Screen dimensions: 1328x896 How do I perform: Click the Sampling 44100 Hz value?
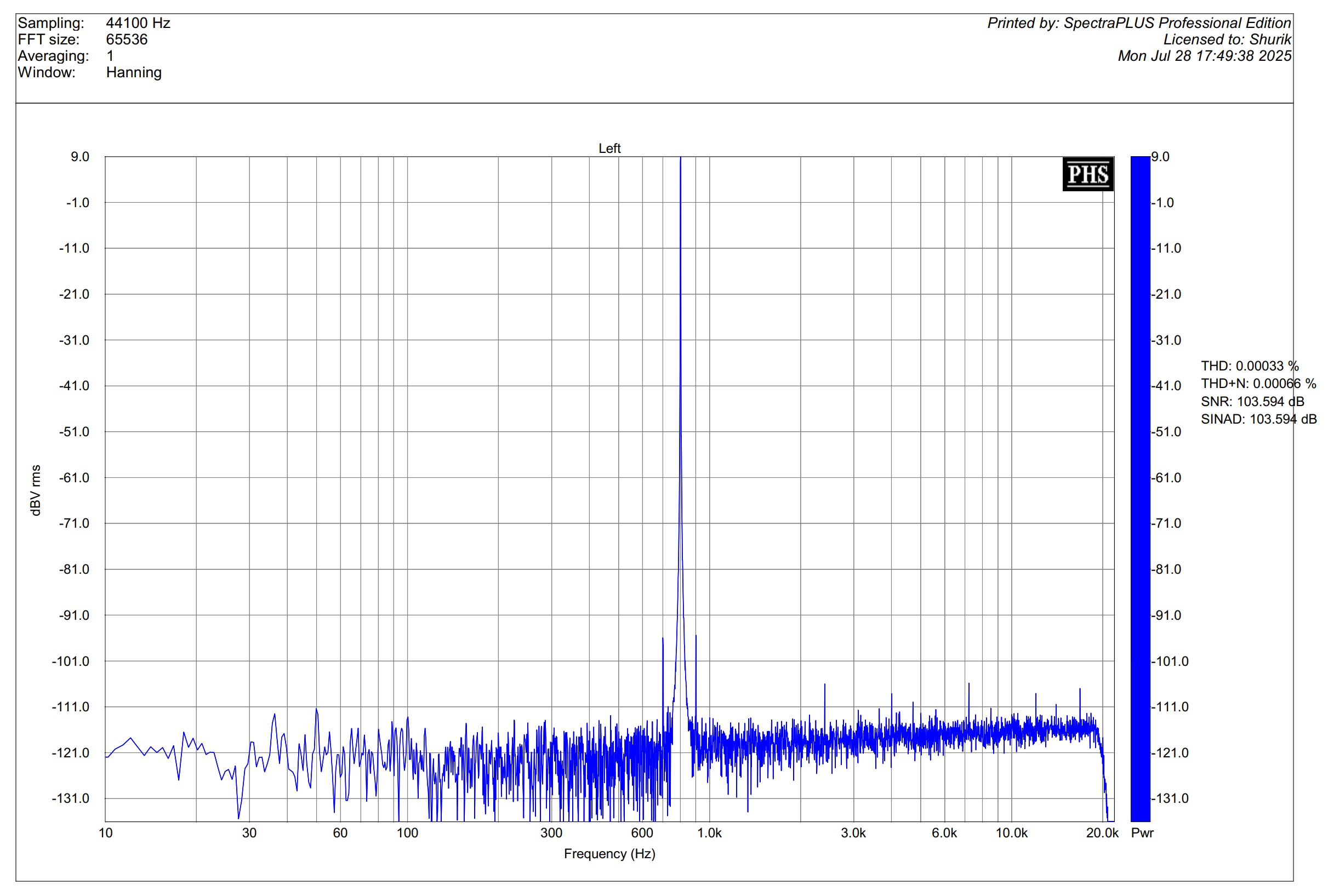point(138,23)
